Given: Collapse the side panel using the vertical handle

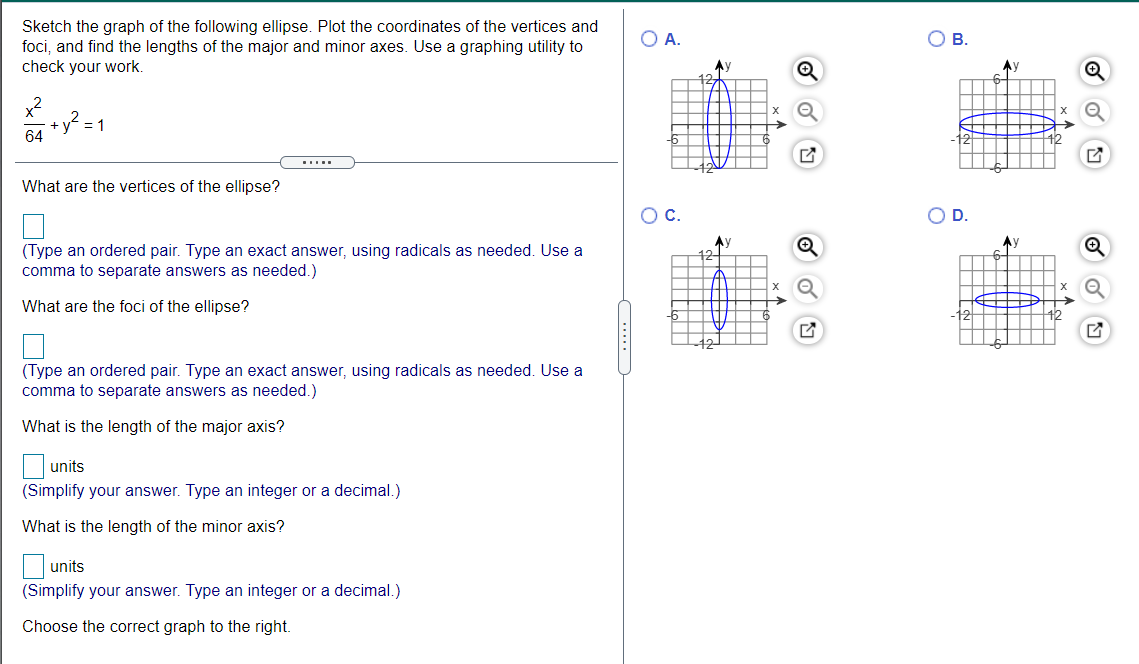Looking at the screenshot, I should click(624, 337).
